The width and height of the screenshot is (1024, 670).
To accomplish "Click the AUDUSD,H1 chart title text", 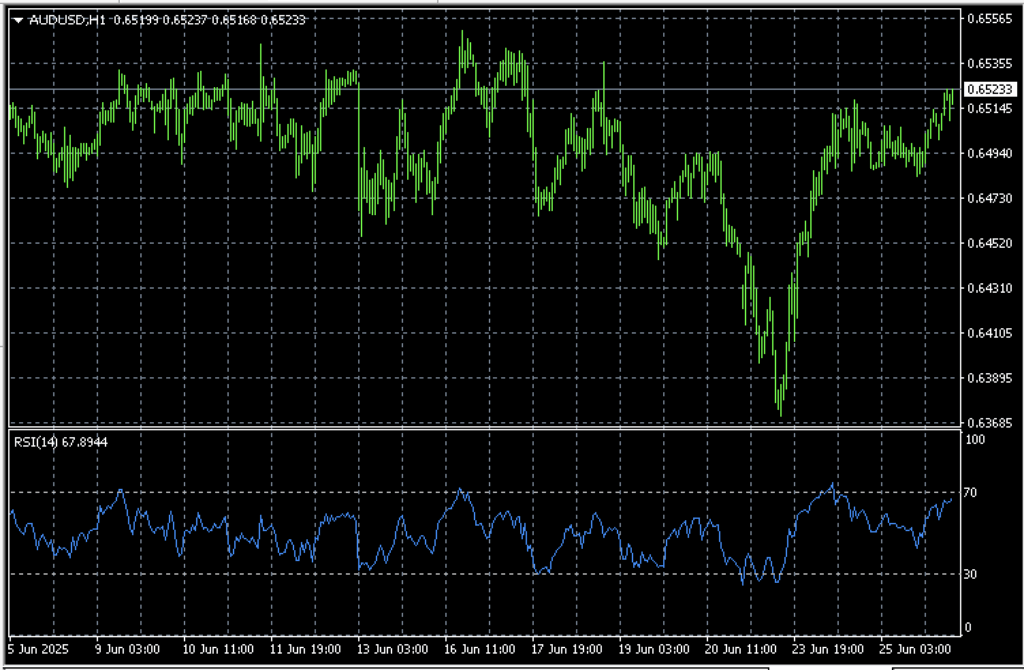I will point(56,20).
